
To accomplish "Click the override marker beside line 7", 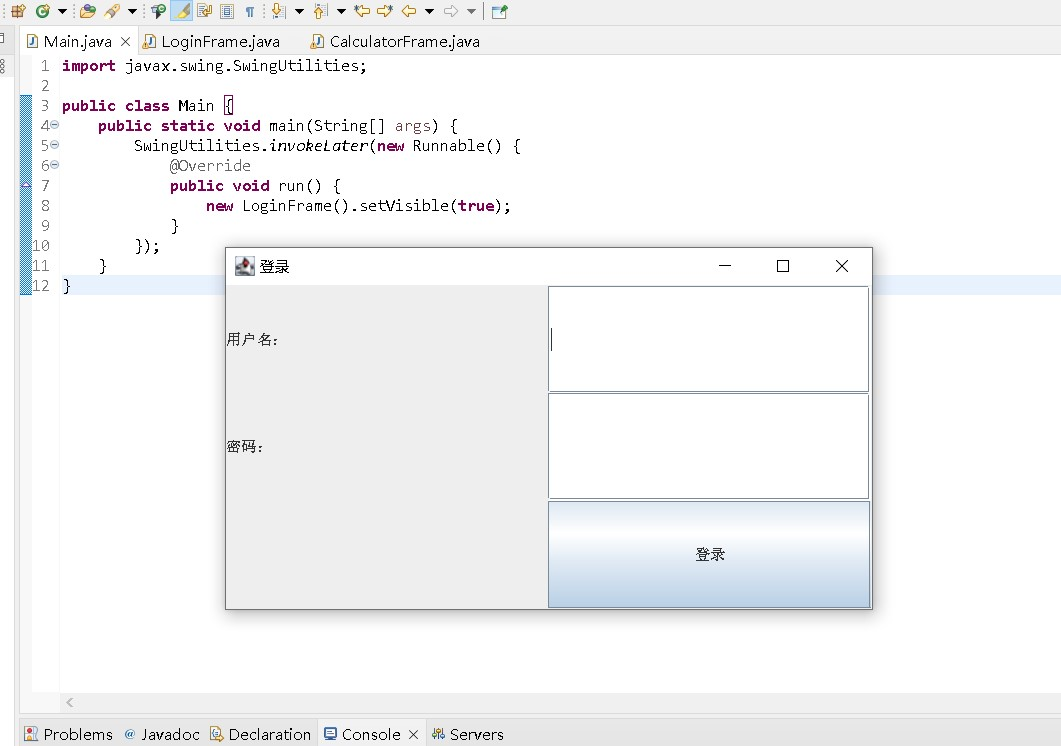I will 26,185.
